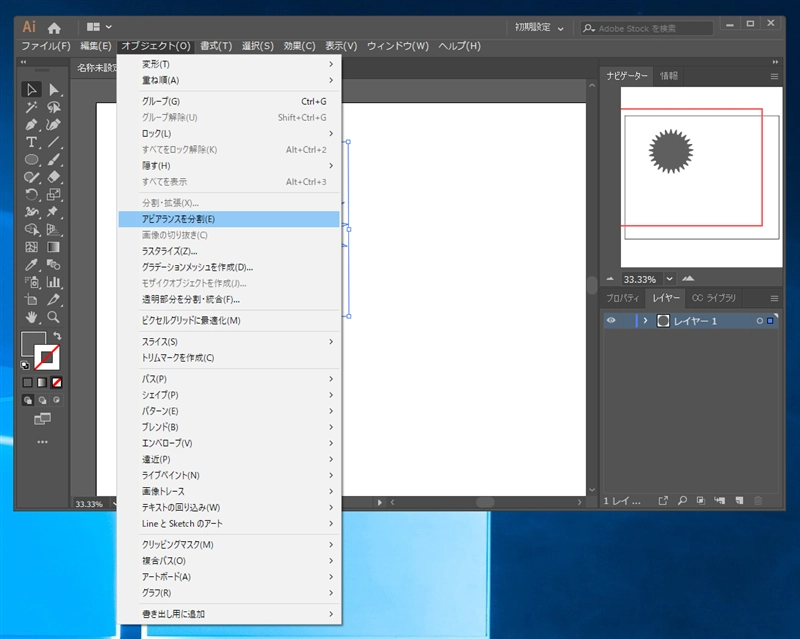Select the Perspective Grid tool
The height and width of the screenshot is (639, 800).
54,230
